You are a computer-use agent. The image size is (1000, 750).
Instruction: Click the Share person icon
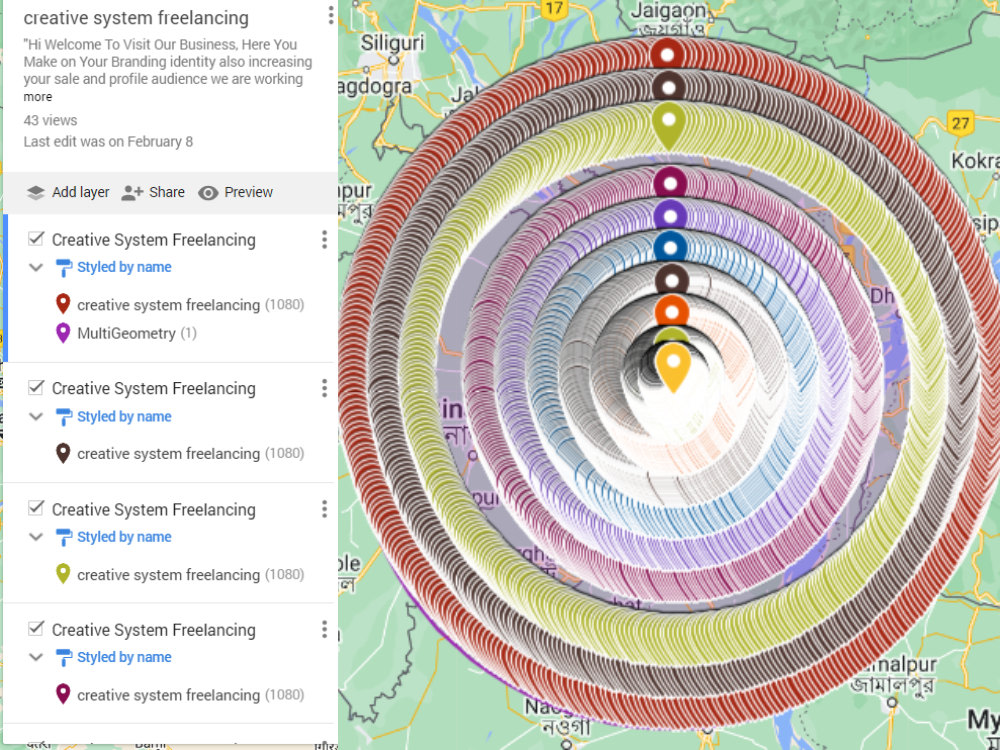[133, 192]
